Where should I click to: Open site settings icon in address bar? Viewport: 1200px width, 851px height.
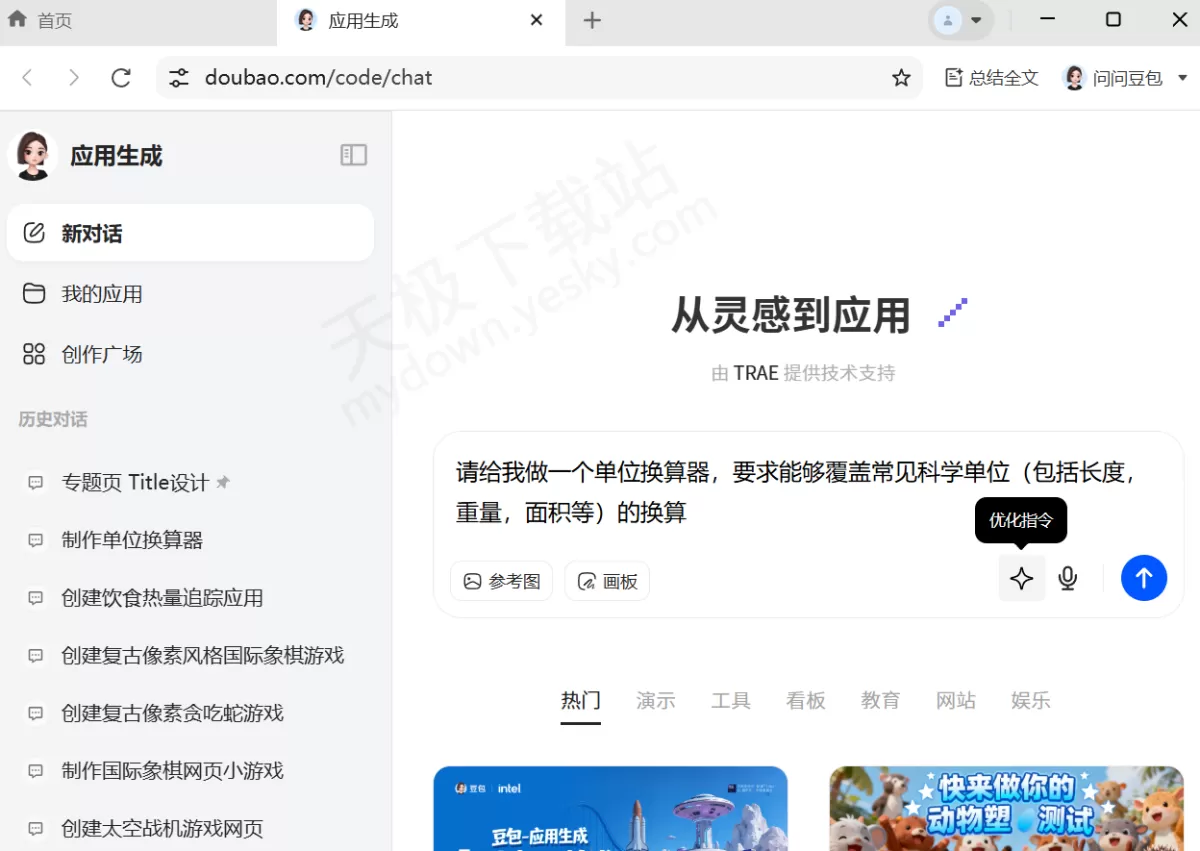coord(179,78)
